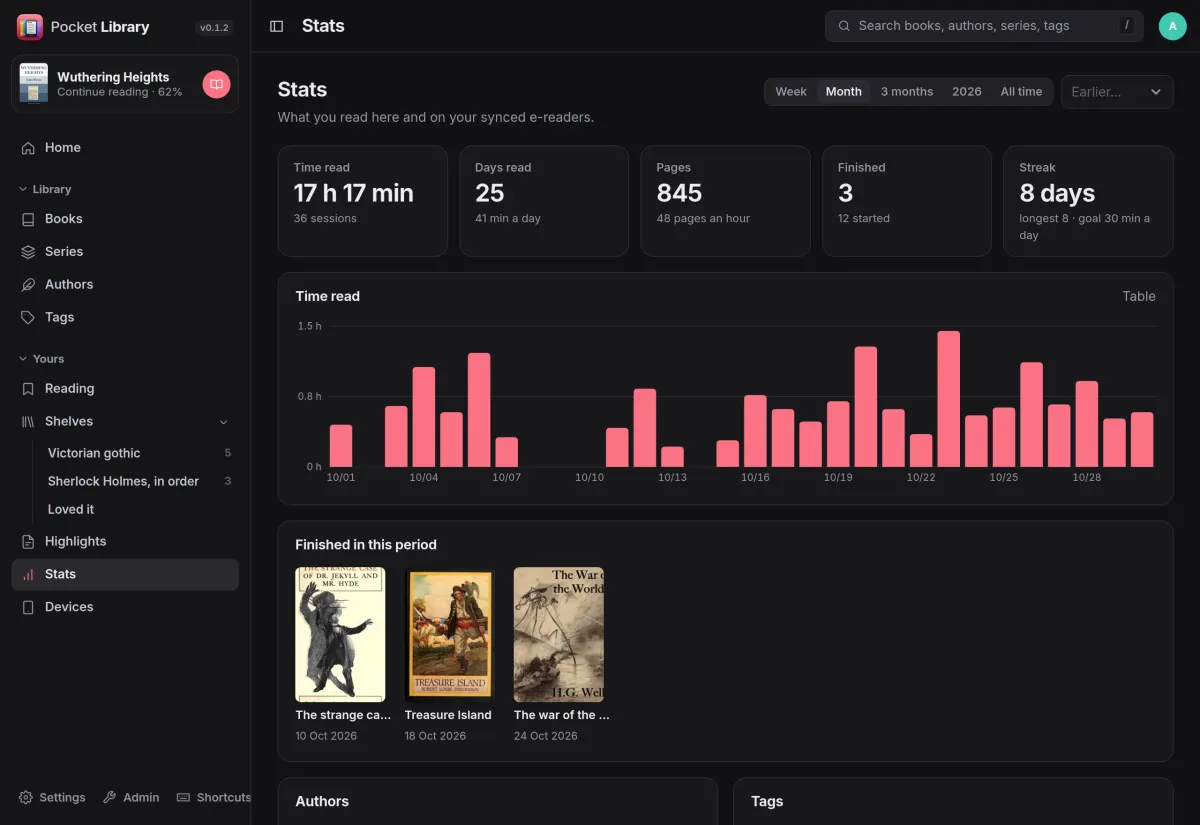Focus the search books input field

coord(984,26)
